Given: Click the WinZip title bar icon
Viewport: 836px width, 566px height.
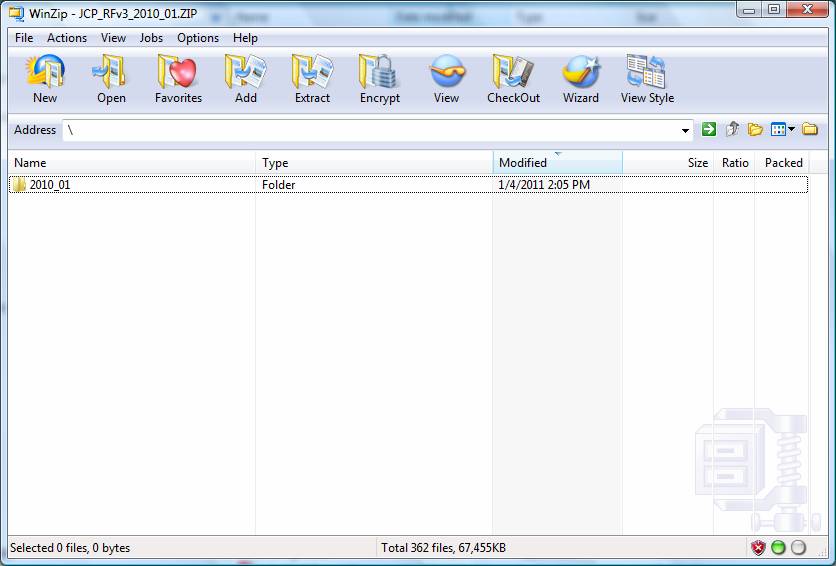Looking at the screenshot, I should click(x=17, y=13).
